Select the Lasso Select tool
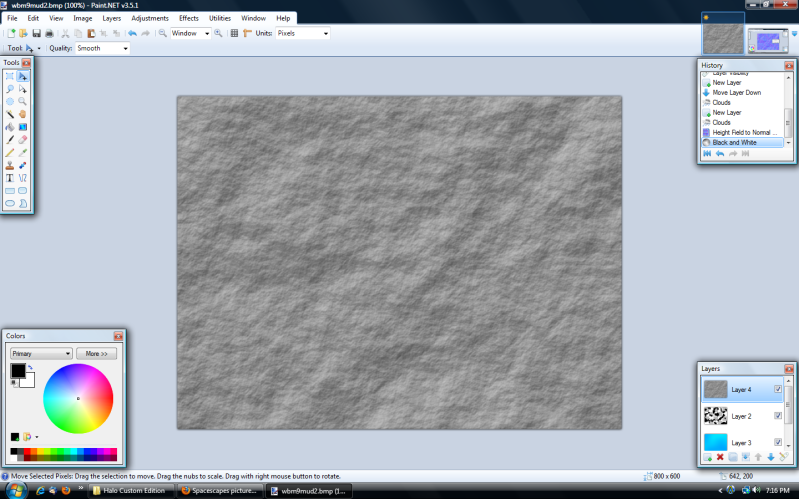This screenshot has height=499, width=799. tap(10, 89)
